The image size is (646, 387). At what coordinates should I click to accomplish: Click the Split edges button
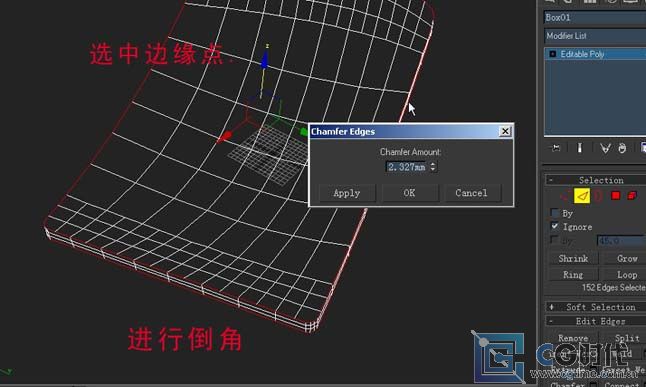pos(625,338)
